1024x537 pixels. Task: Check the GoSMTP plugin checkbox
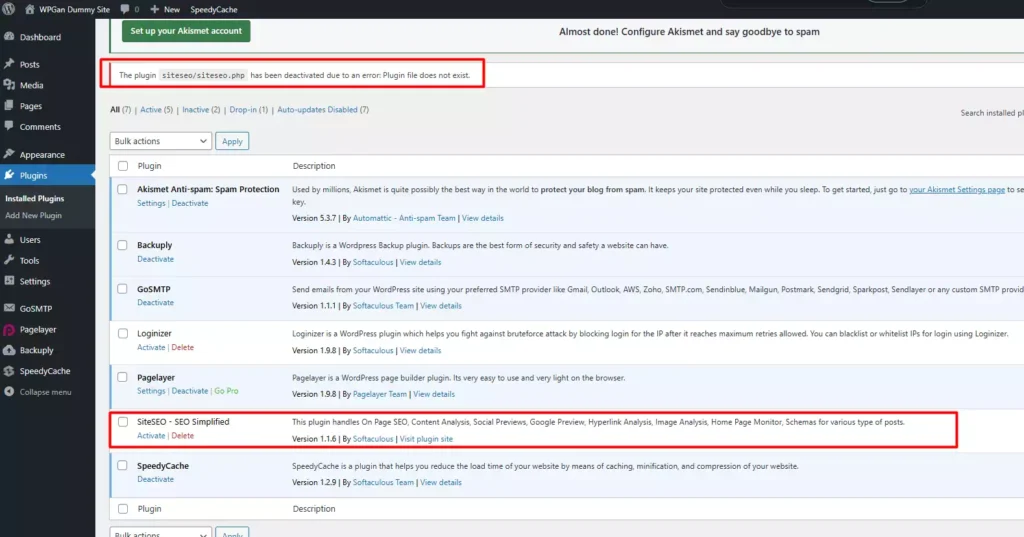122,289
